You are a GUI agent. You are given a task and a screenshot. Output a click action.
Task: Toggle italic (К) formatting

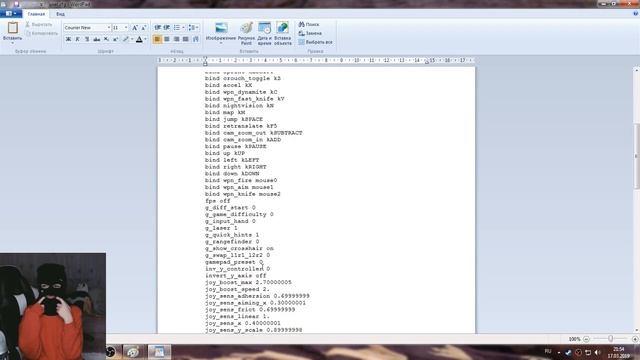[x=78, y=39]
